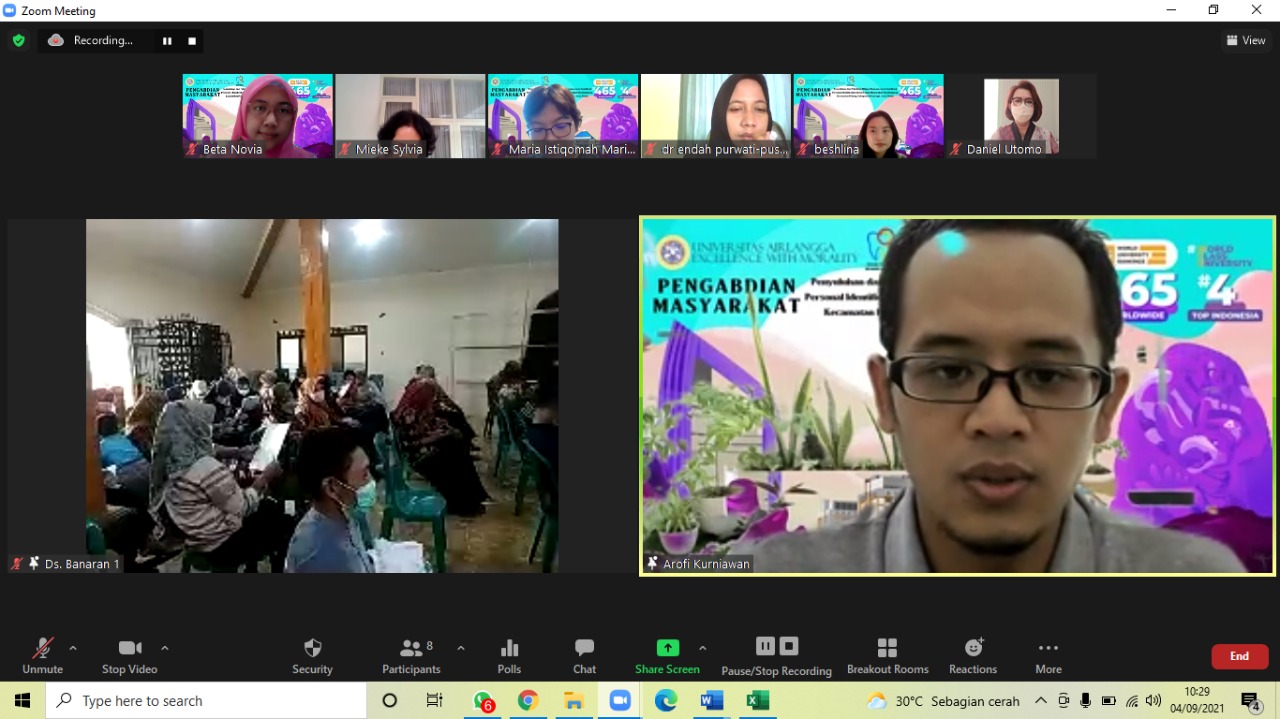
Task: Open the Chat panel
Action: click(x=584, y=648)
